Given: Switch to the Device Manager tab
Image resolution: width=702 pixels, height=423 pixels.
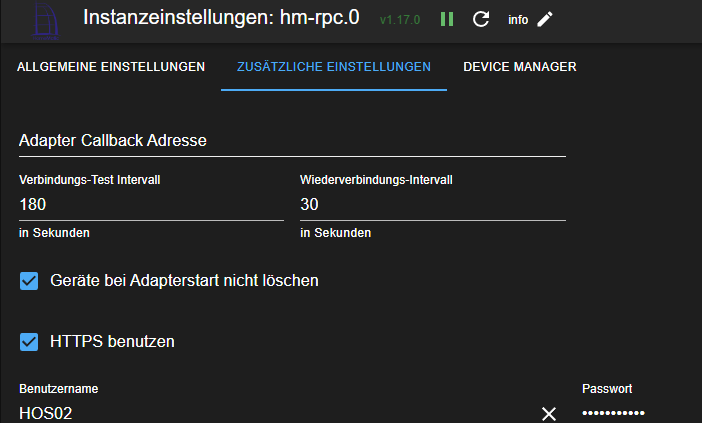Looking at the screenshot, I should coord(519,67).
